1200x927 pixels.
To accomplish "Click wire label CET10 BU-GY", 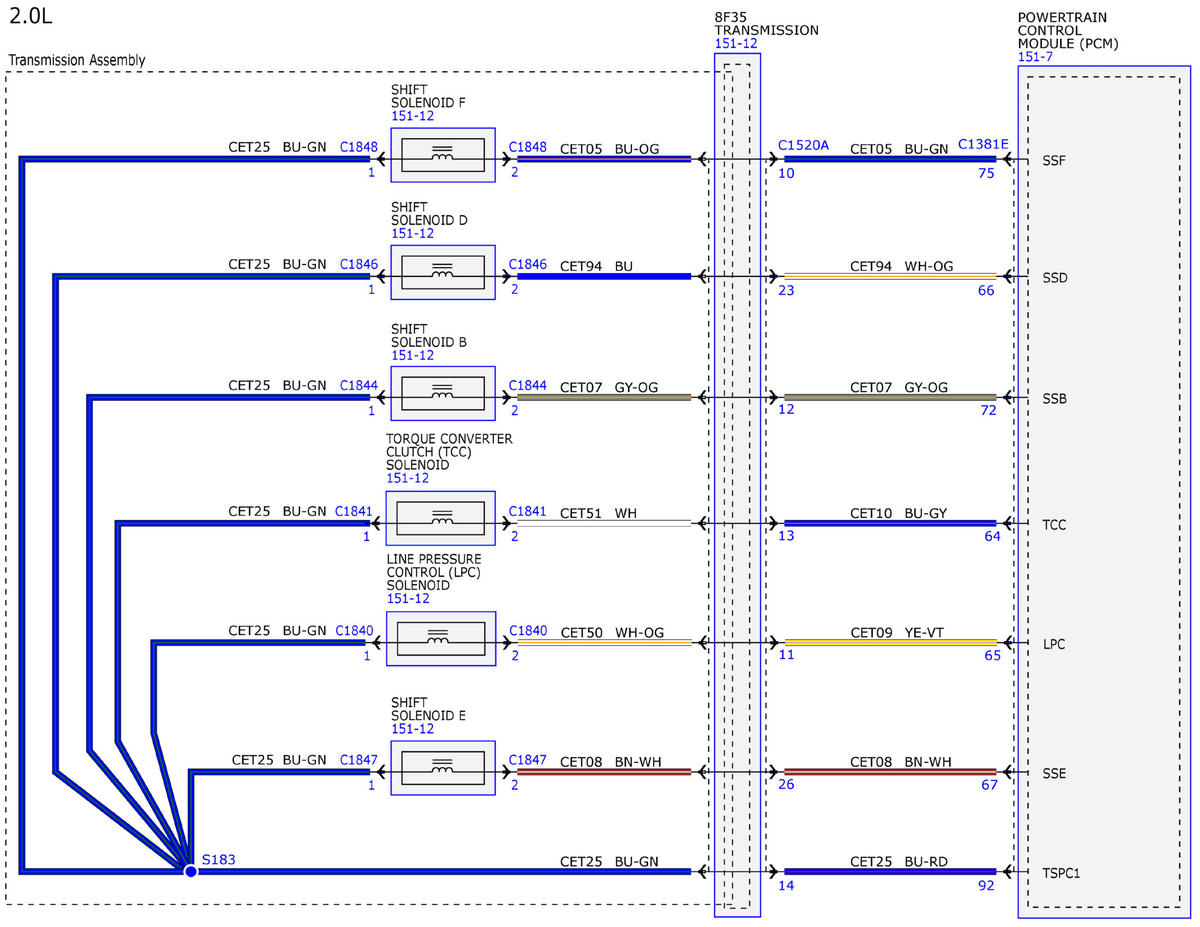I will pyautogui.click(x=899, y=513).
